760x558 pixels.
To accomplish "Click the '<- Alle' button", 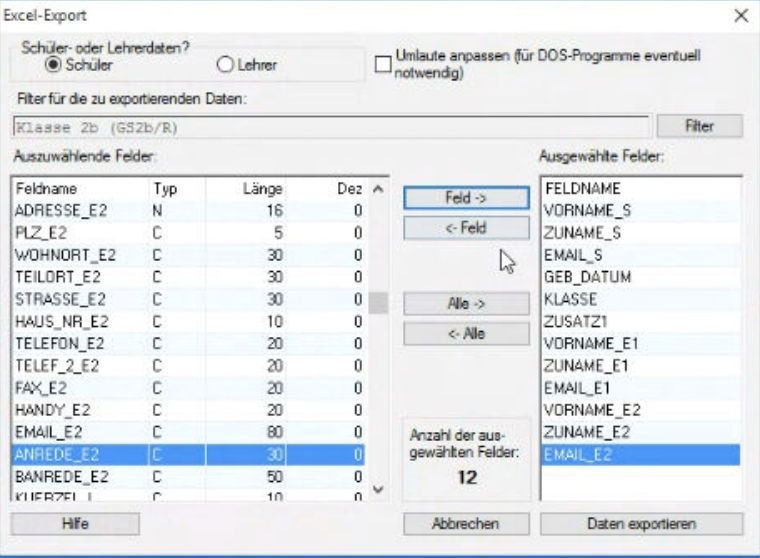I will coord(466,334).
